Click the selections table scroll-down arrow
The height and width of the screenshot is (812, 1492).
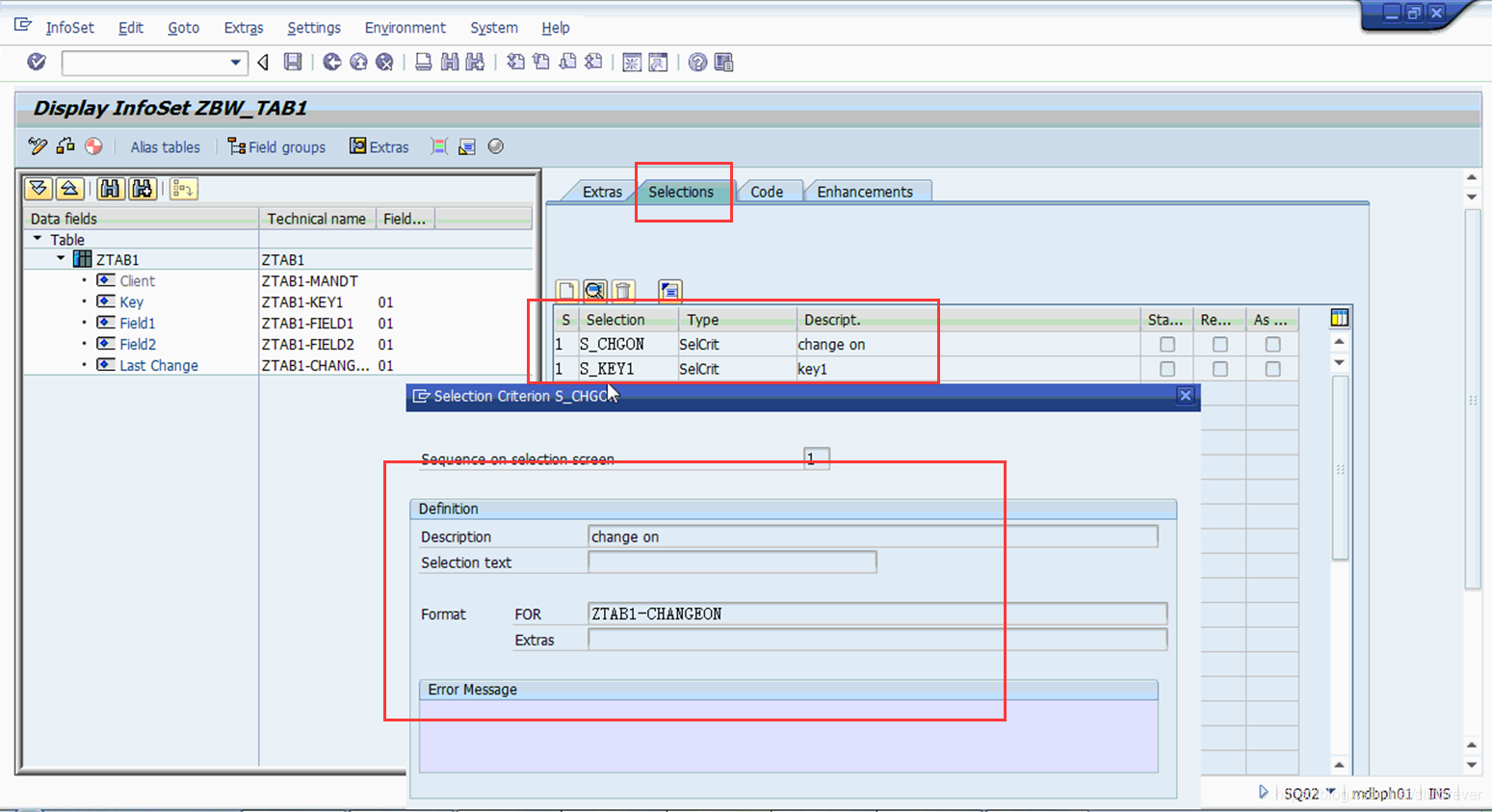[x=1339, y=363]
